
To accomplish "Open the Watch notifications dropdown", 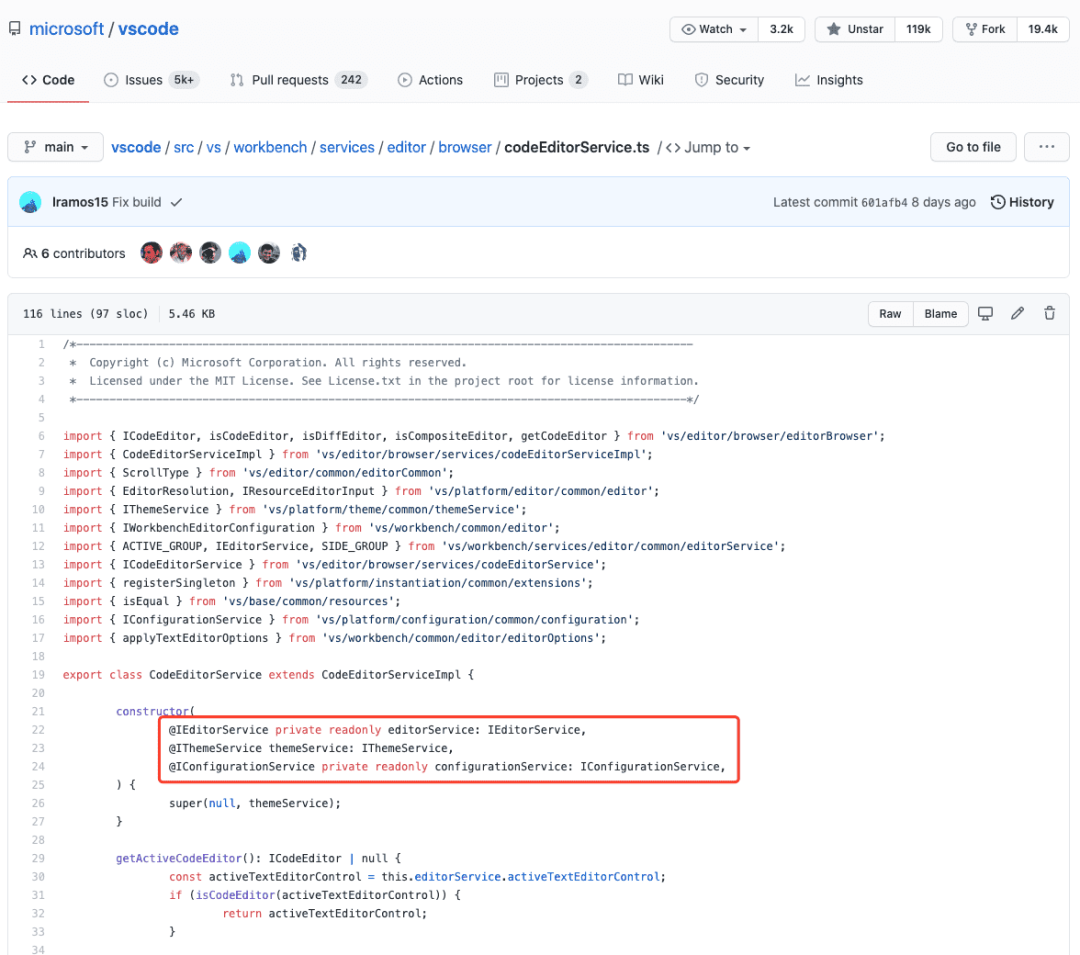I will [714, 29].
